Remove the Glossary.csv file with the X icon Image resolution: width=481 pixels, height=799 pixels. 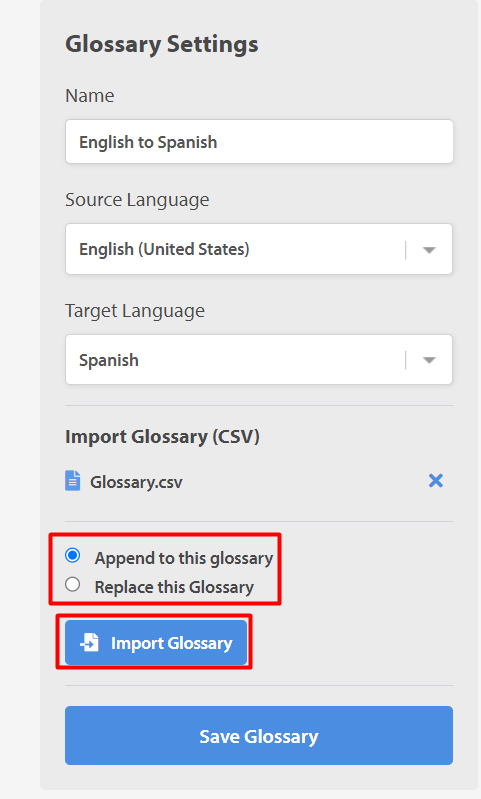(x=436, y=481)
